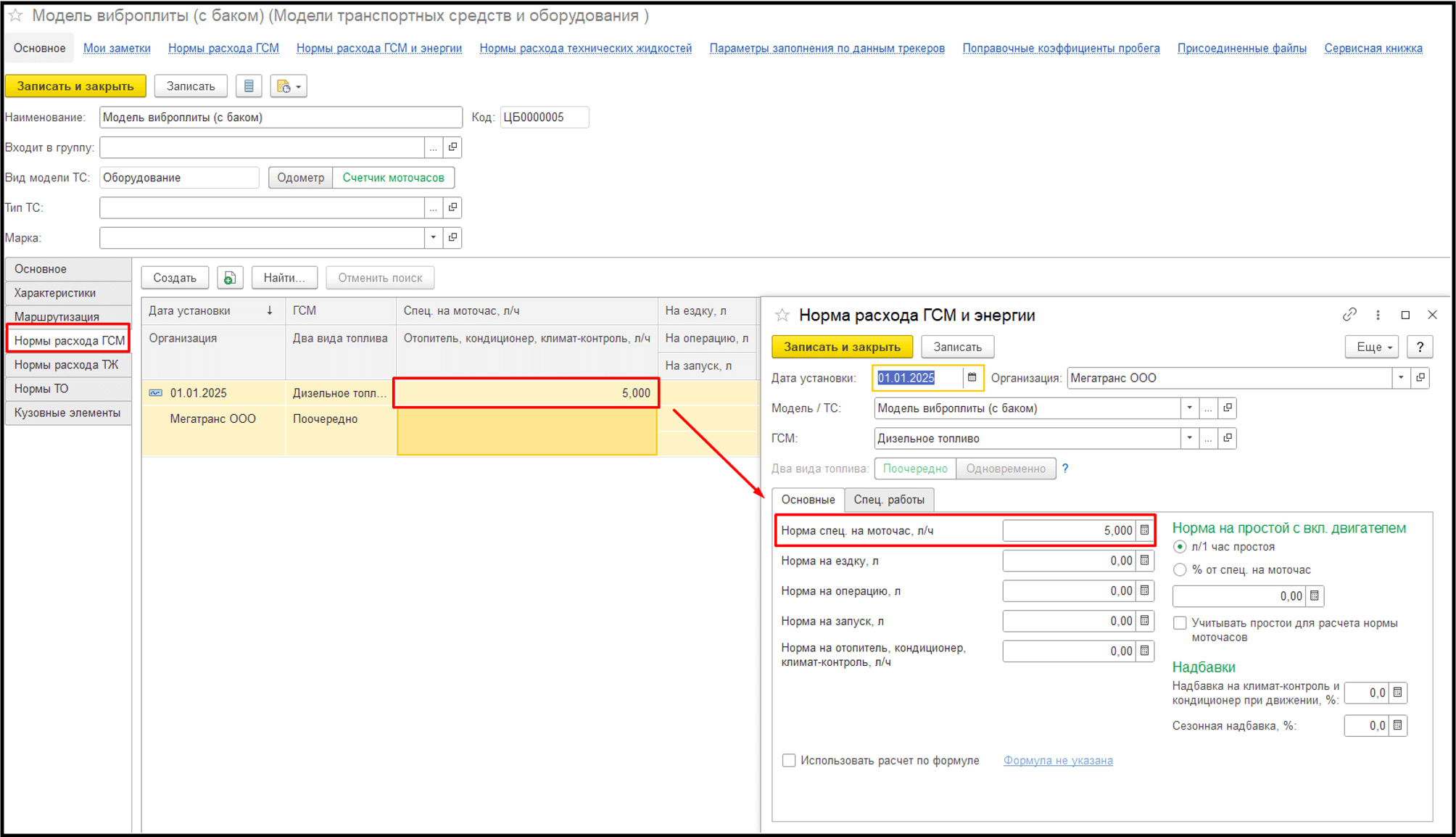Switch to the Спец. работы tab

888,500
